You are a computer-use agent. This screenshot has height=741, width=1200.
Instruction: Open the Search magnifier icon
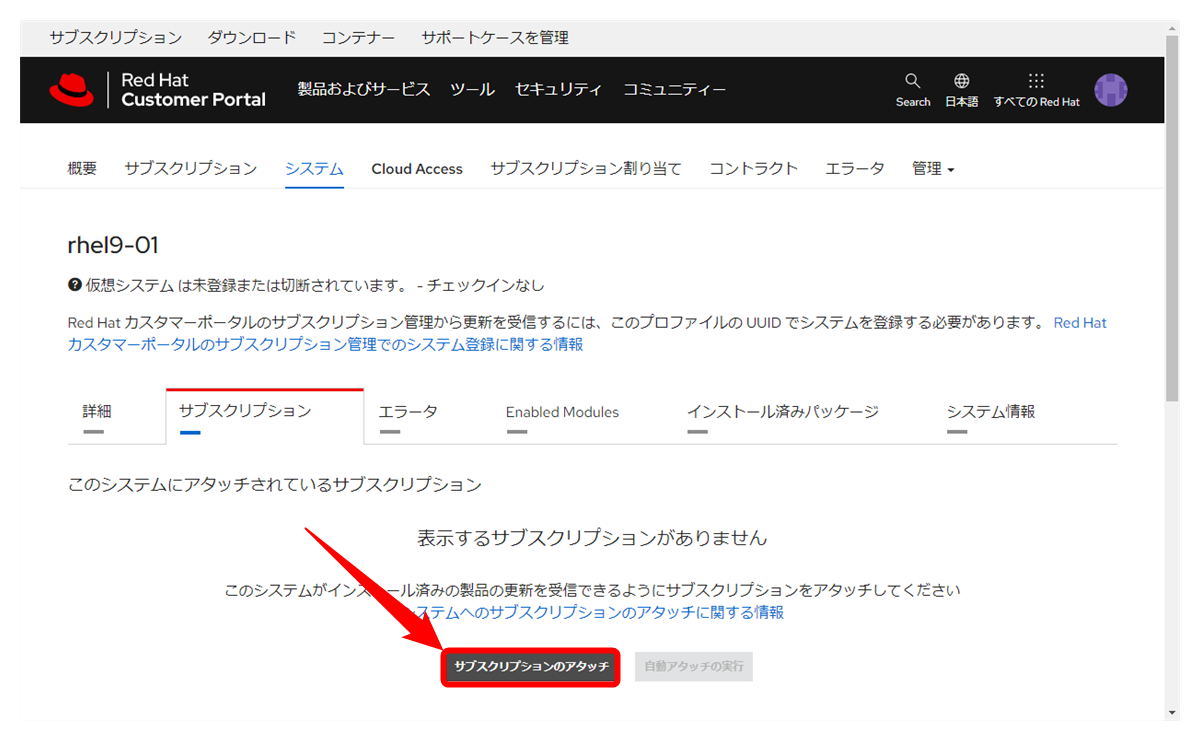(912, 82)
